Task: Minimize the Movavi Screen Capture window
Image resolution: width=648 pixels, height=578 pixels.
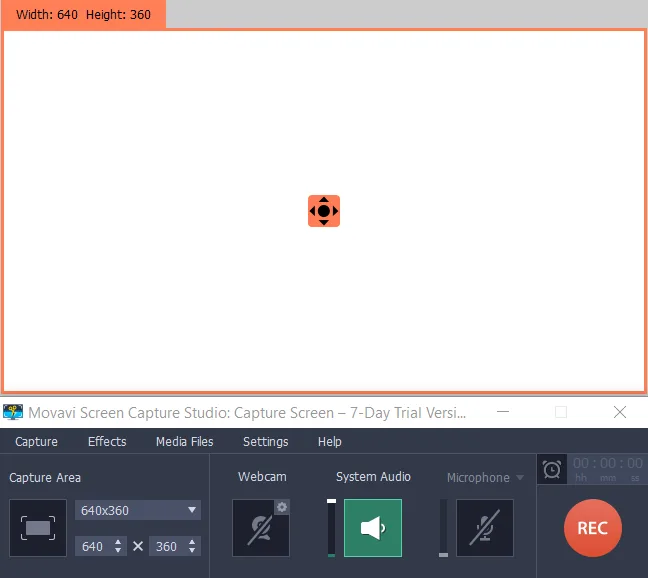Action: [x=503, y=411]
